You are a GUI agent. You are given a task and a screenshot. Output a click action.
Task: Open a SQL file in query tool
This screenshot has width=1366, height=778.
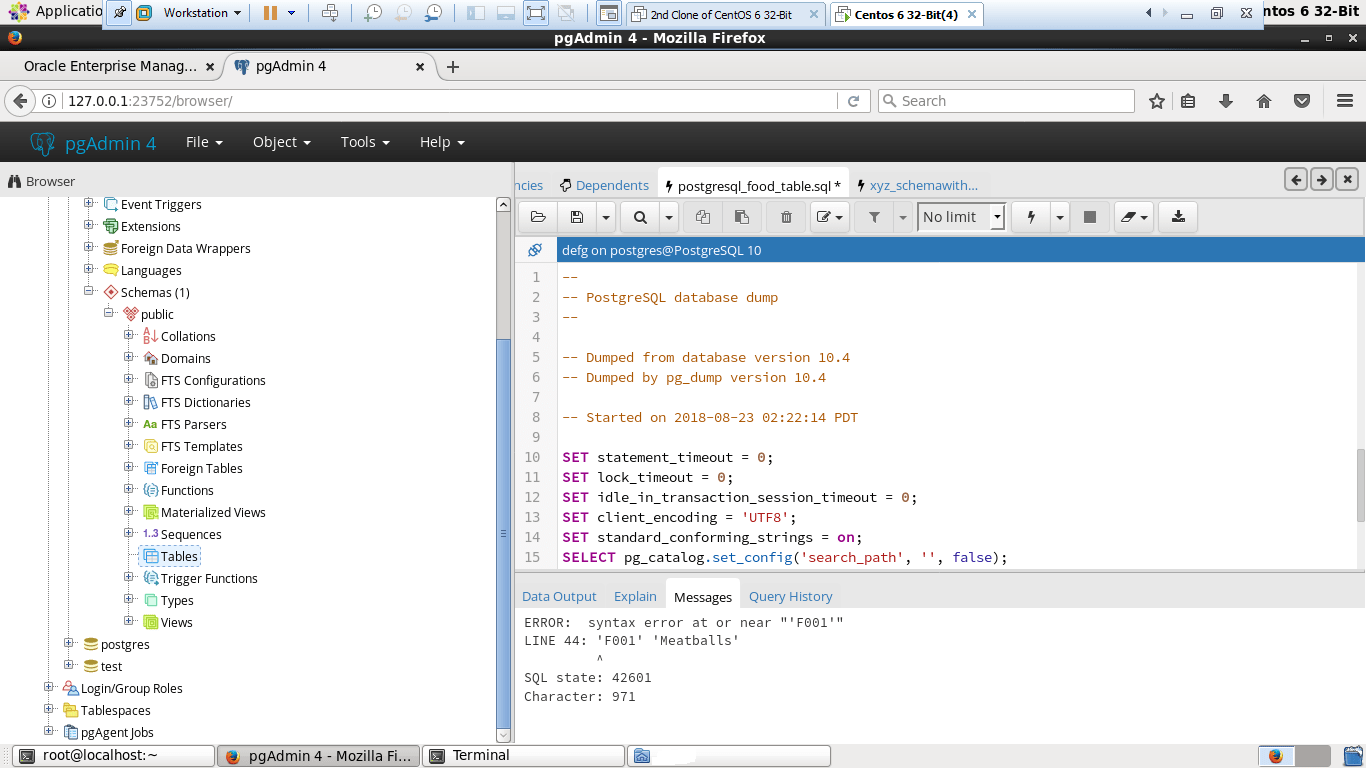click(537, 217)
